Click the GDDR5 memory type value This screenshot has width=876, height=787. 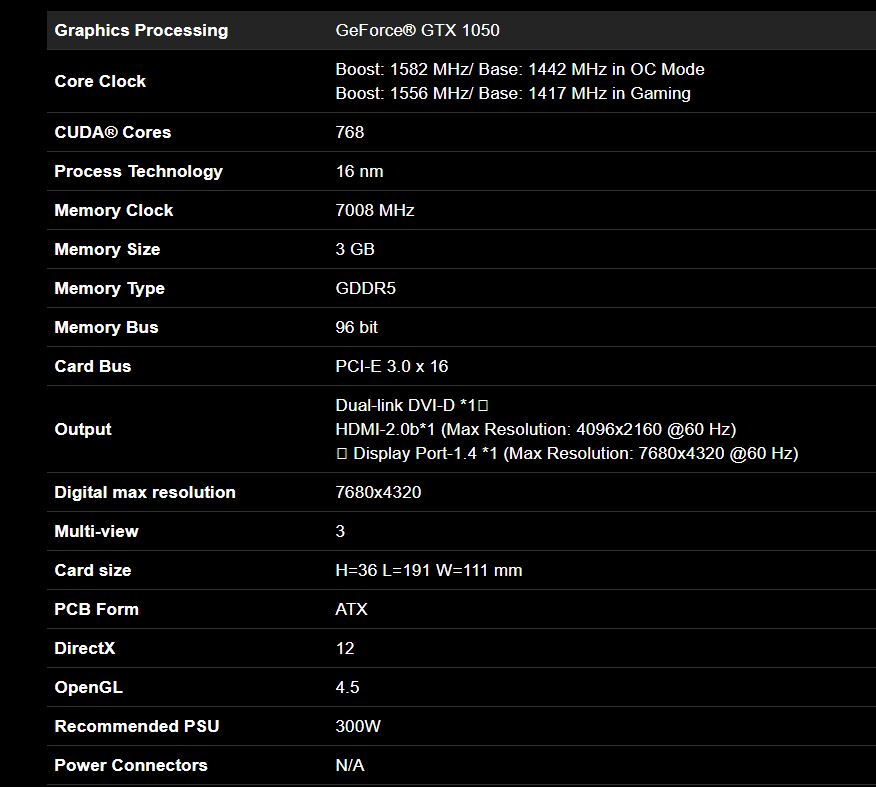click(364, 288)
